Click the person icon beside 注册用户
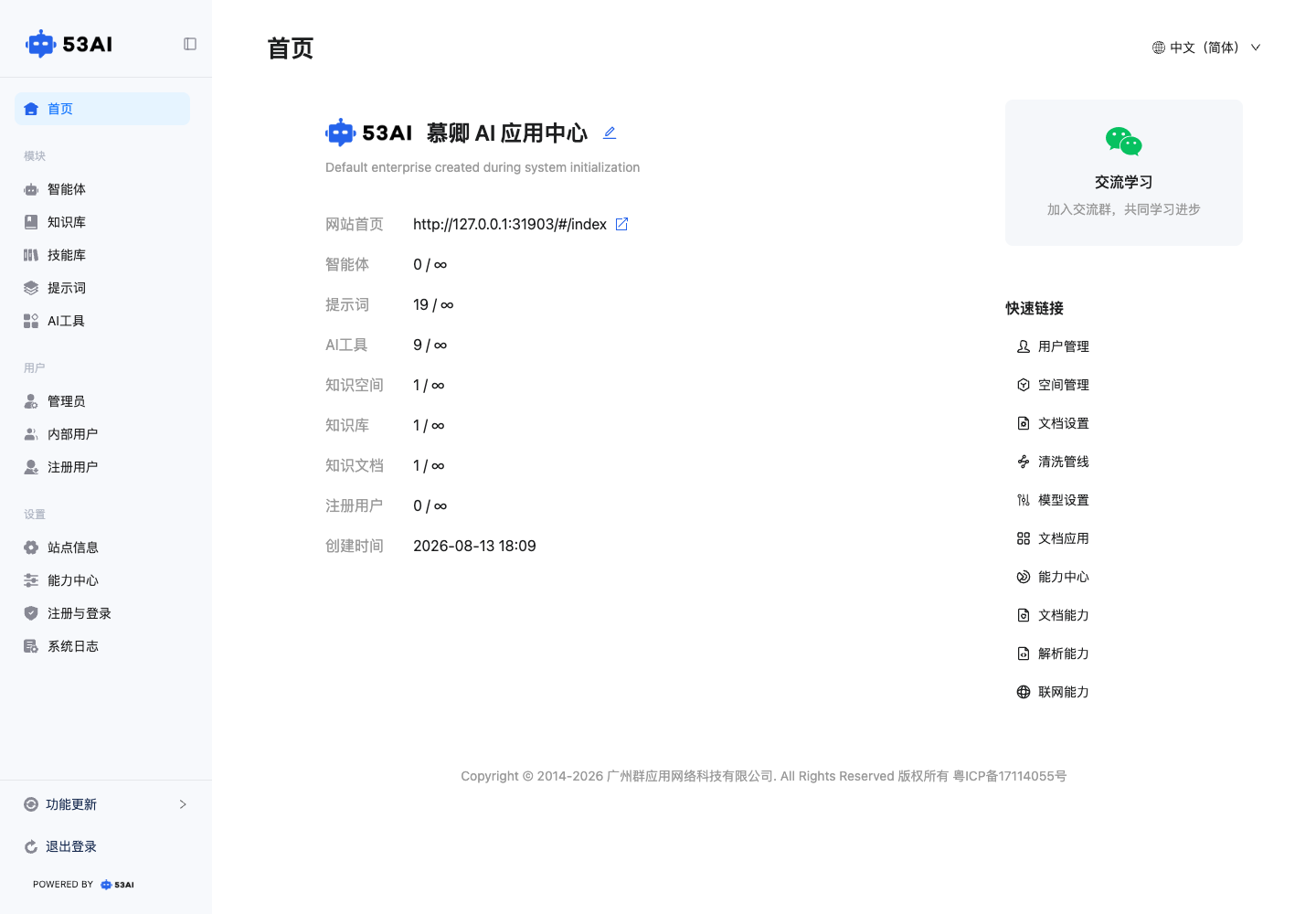Screen dimensions: 1316x914 (x=31, y=467)
